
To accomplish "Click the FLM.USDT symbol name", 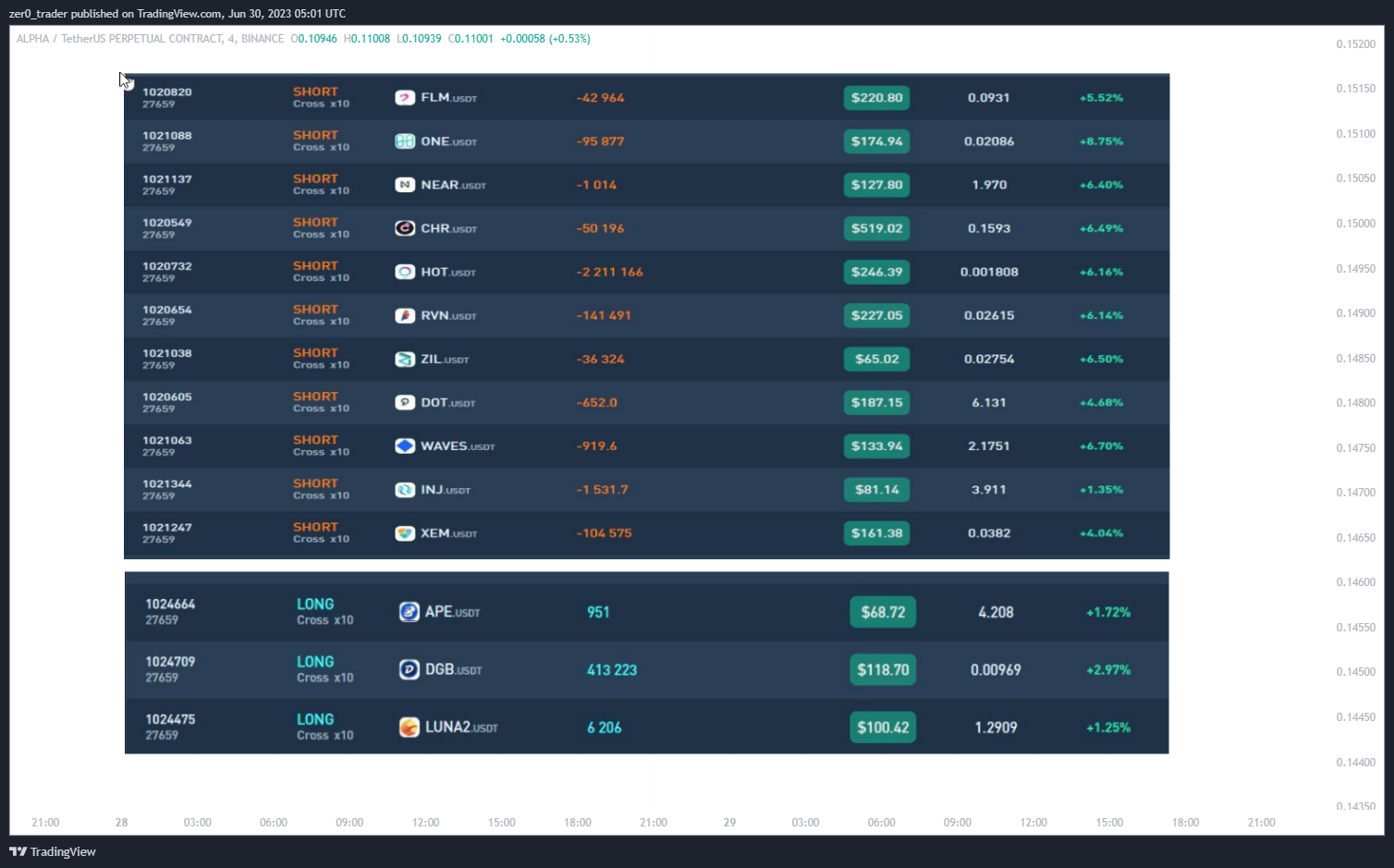I will 449,98.
